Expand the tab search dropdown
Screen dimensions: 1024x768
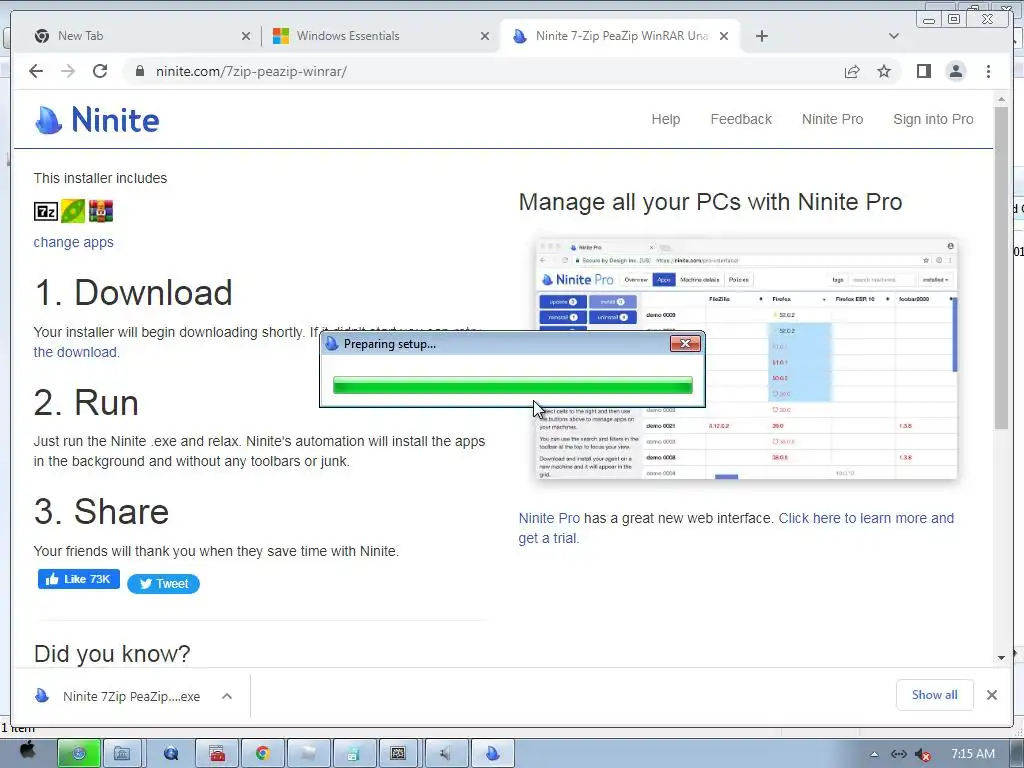(893, 36)
